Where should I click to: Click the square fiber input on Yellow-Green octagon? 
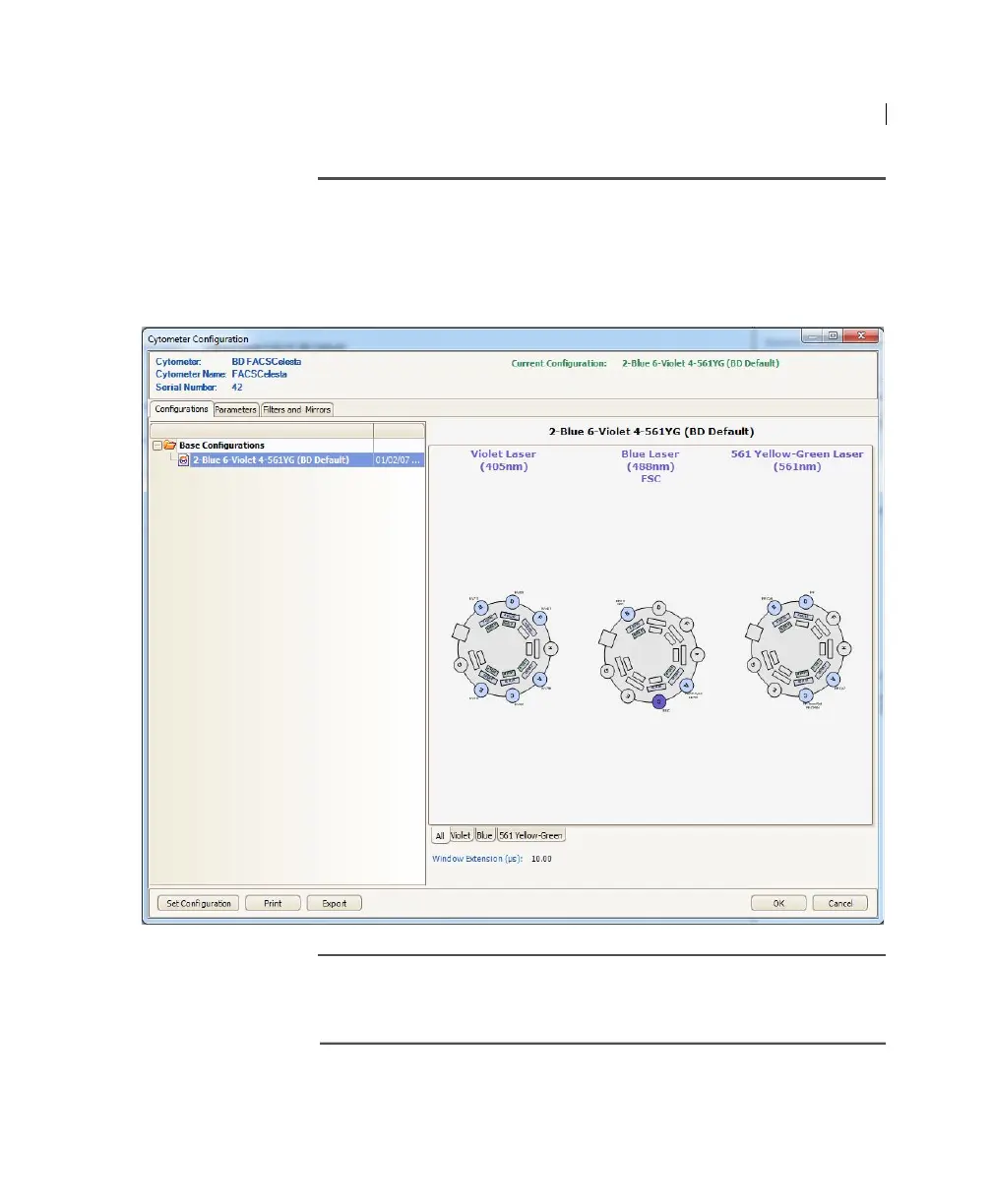[x=754, y=632]
